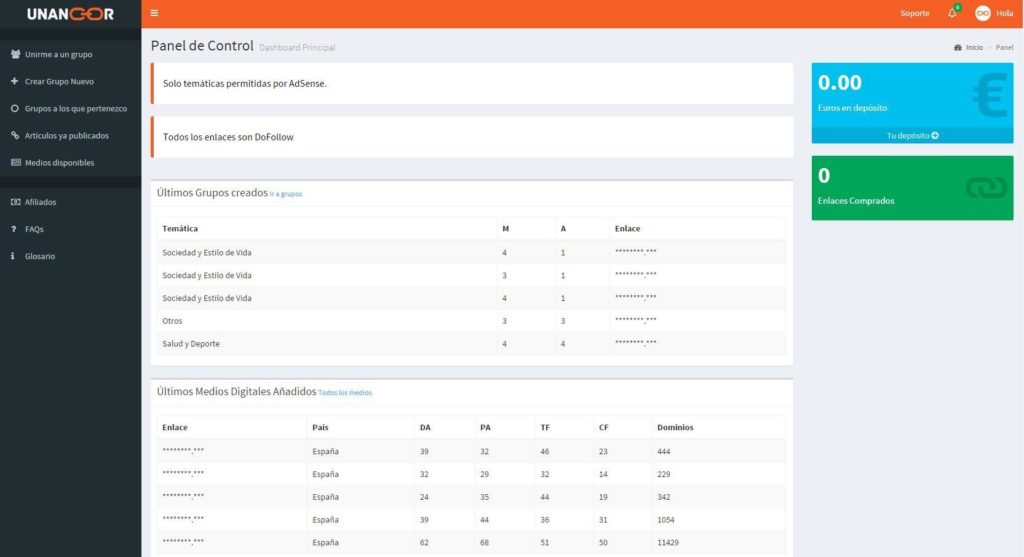Screen dimensions: 1024x557
Task: Click the Tu depósito link text
Action: click(x=908, y=136)
